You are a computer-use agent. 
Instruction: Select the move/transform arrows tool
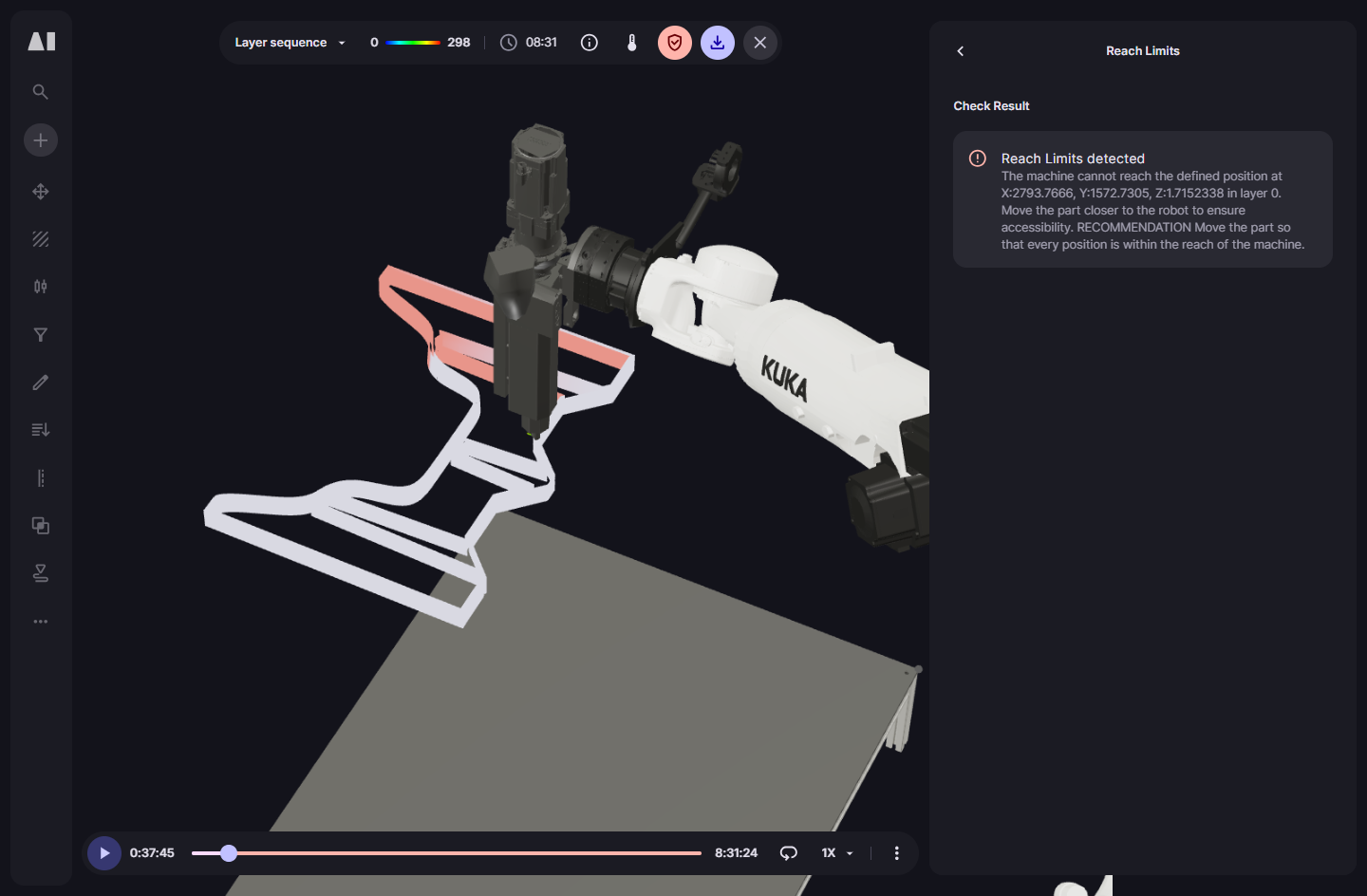tap(41, 192)
